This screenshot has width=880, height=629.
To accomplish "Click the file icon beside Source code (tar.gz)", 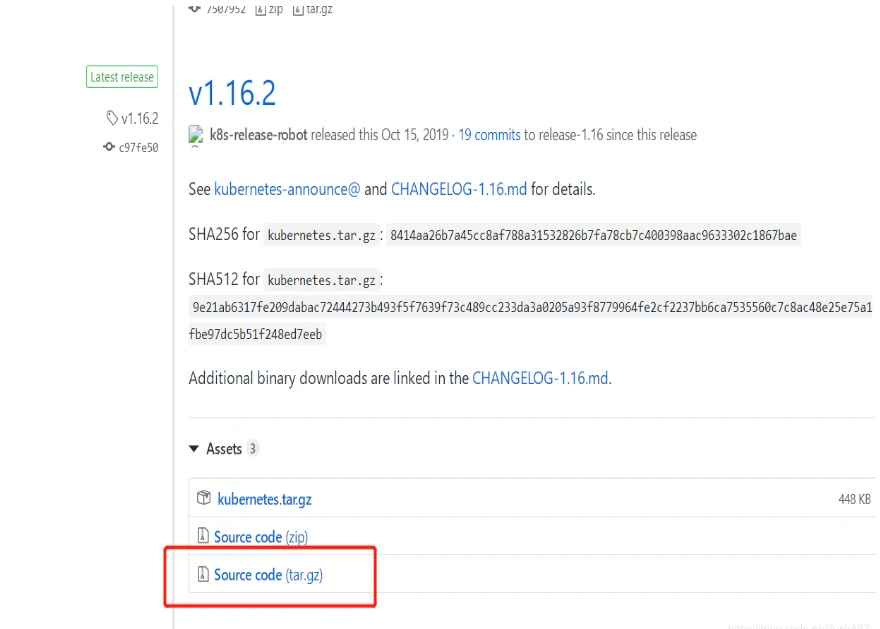I will tap(203, 574).
